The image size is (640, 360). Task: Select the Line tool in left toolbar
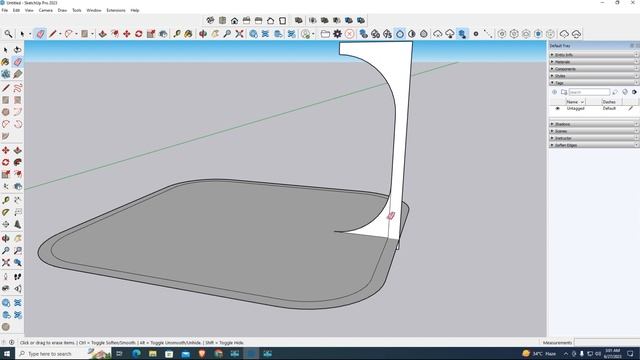pyautogui.click(x=6, y=88)
